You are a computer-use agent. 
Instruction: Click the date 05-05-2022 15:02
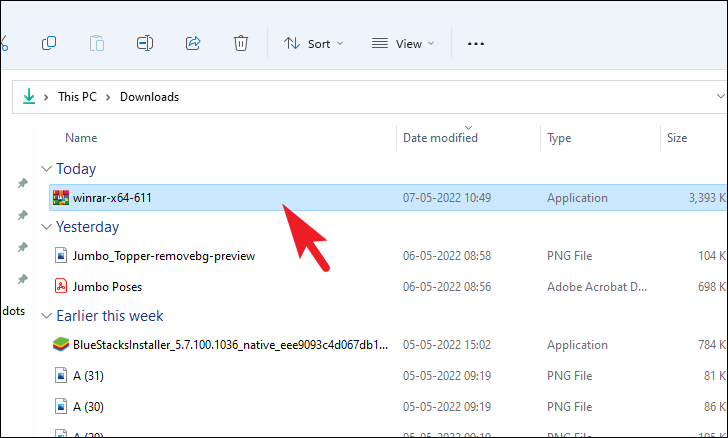[x=447, y=345]
